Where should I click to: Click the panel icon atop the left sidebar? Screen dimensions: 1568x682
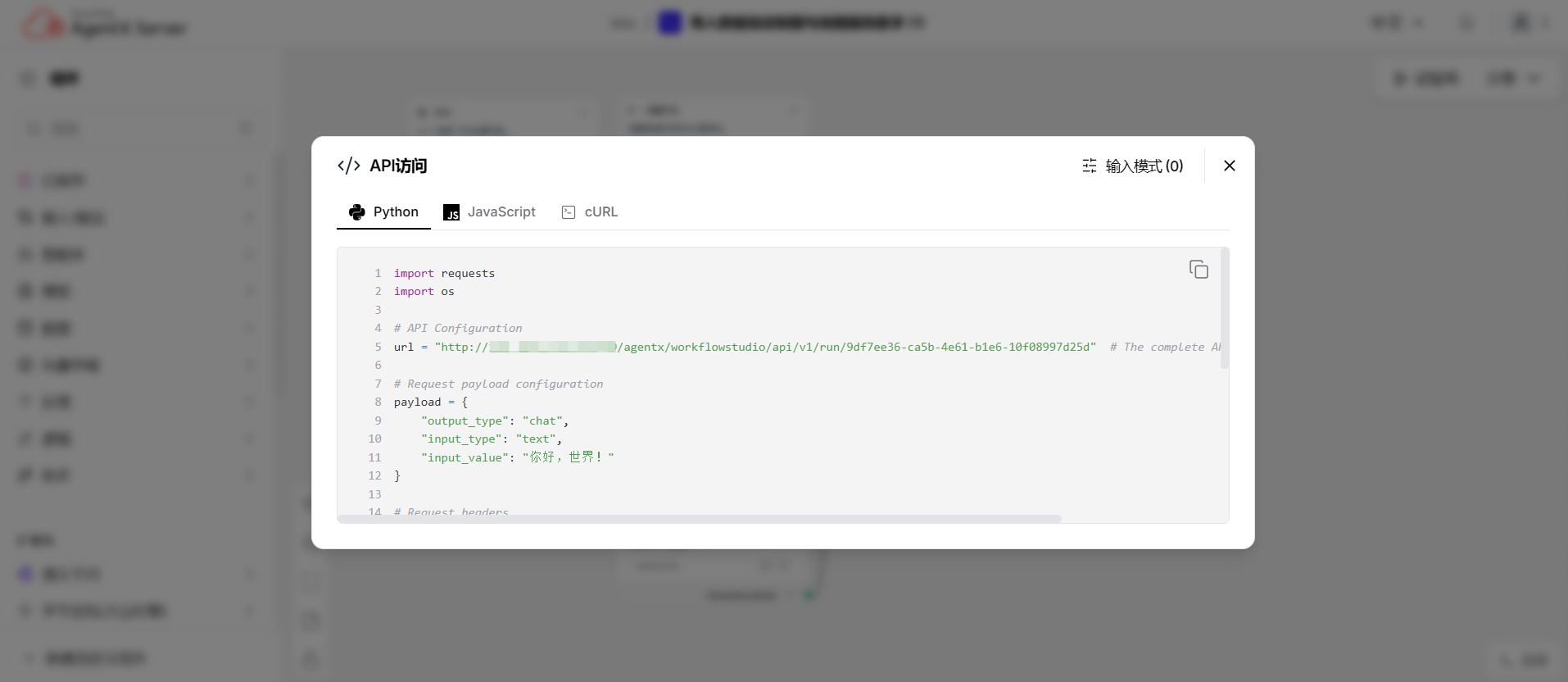[28, 79]
